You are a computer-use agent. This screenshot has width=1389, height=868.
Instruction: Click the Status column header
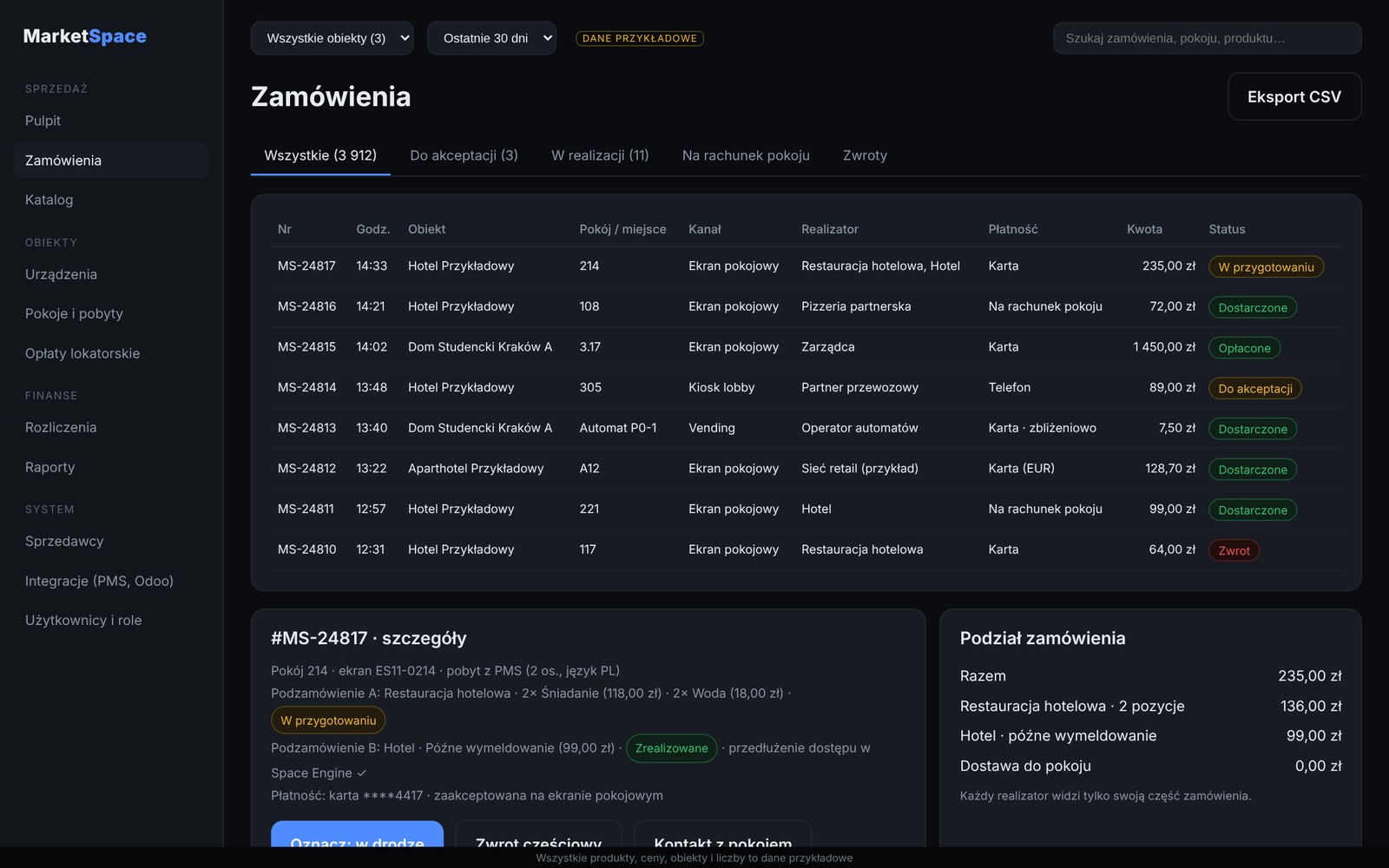tap(1227, 229)
